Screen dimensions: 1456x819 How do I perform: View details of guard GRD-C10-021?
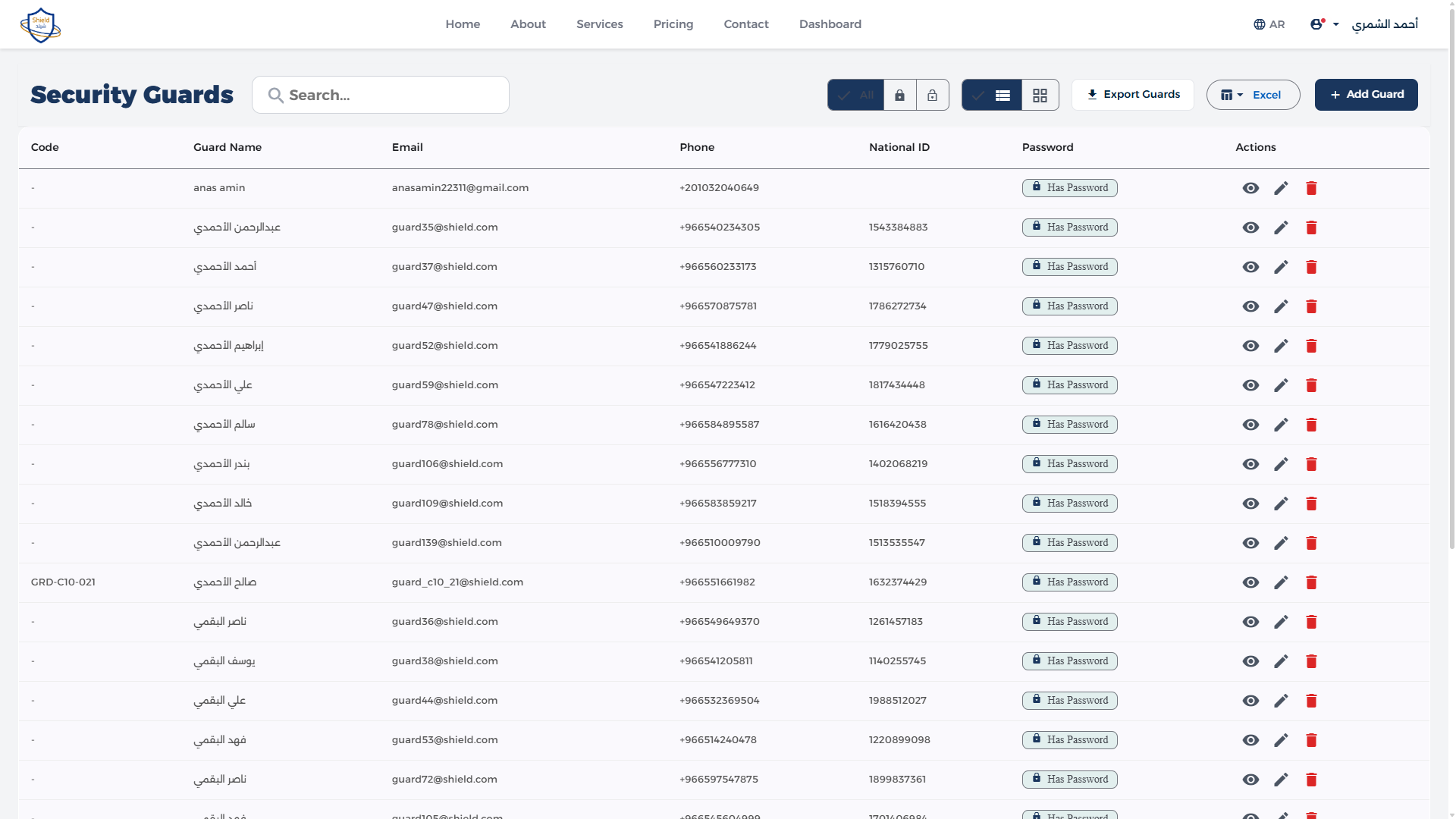(1250, 582)
